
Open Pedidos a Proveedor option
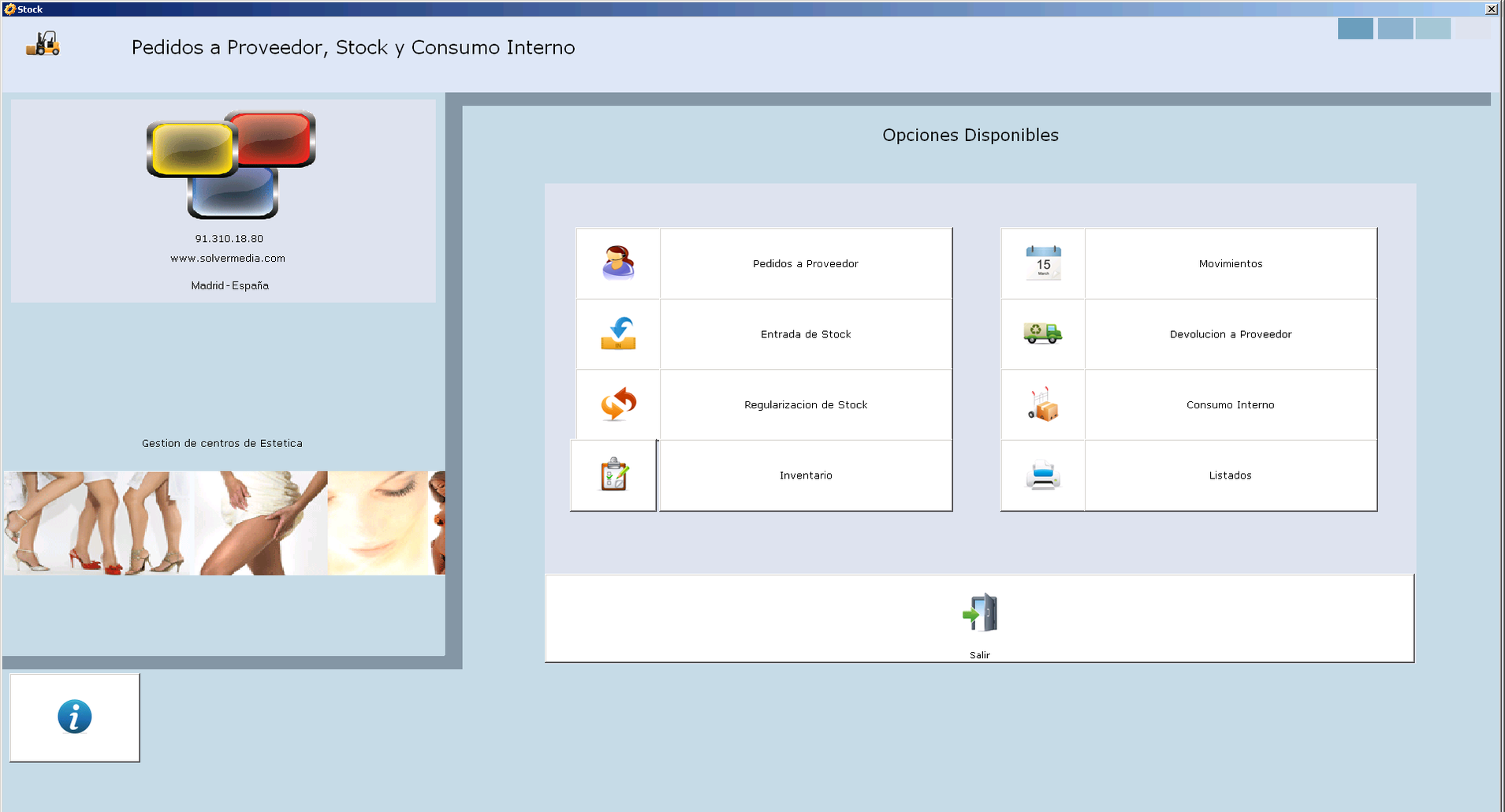tap(806, 263)
